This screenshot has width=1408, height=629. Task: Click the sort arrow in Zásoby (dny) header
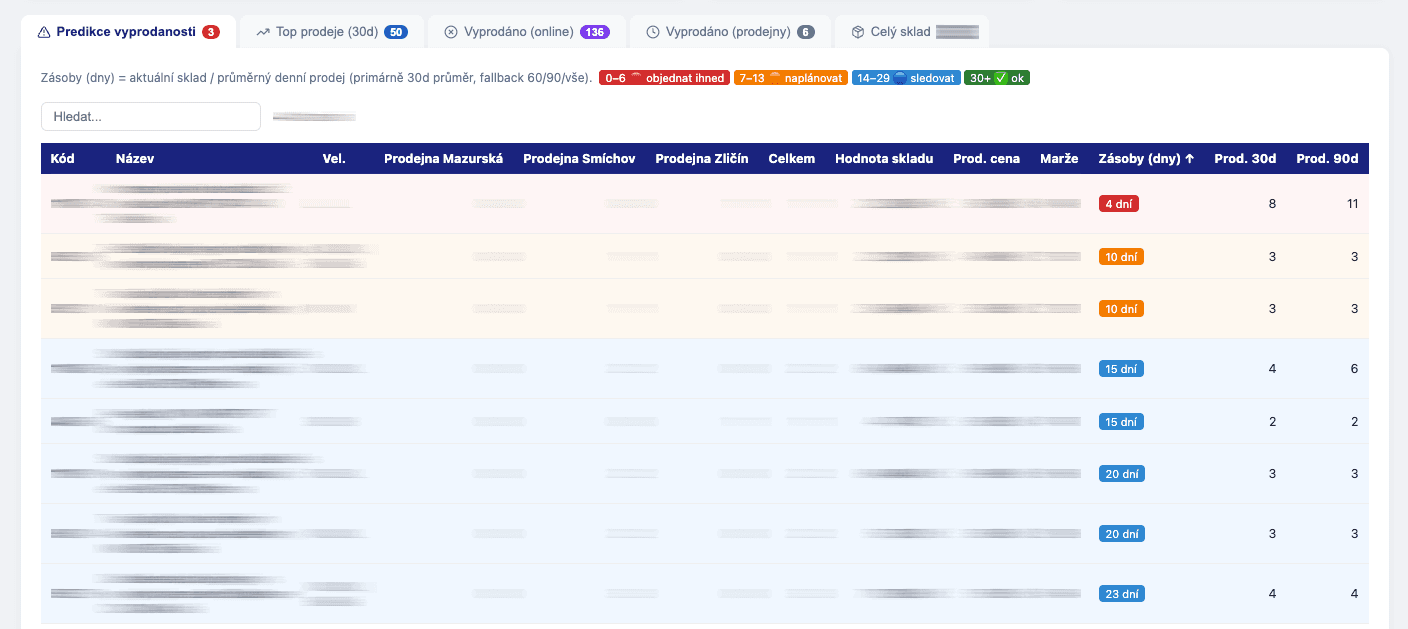[x=1189, y=159]
